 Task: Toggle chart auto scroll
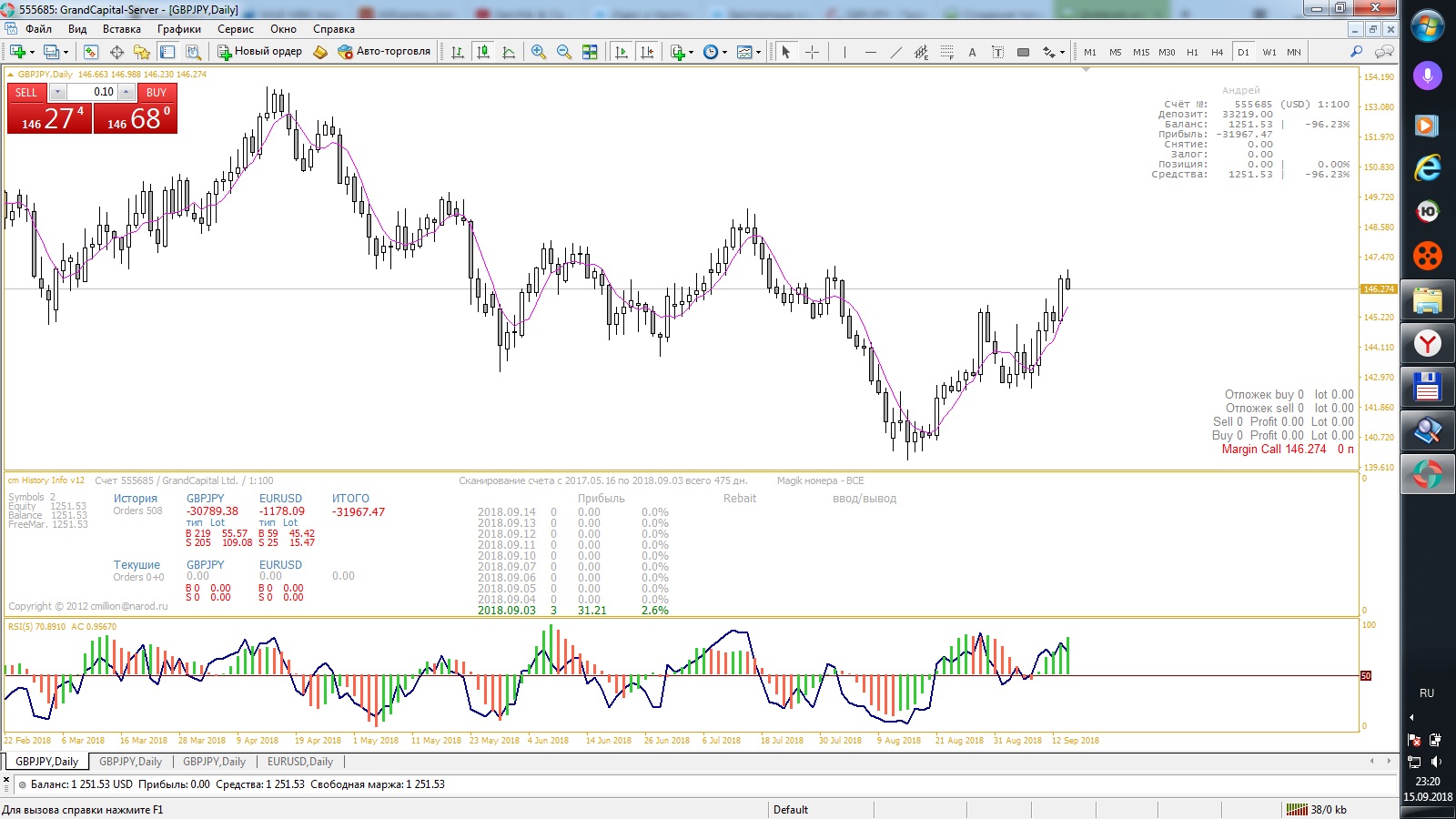coord(622,52)
